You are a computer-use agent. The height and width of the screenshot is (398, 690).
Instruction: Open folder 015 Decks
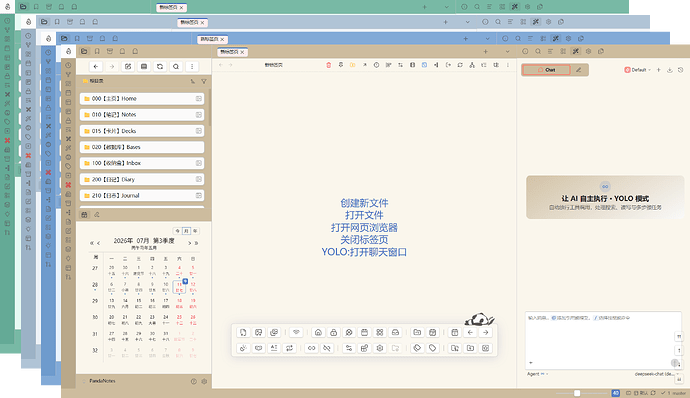[x=142, y=131]
